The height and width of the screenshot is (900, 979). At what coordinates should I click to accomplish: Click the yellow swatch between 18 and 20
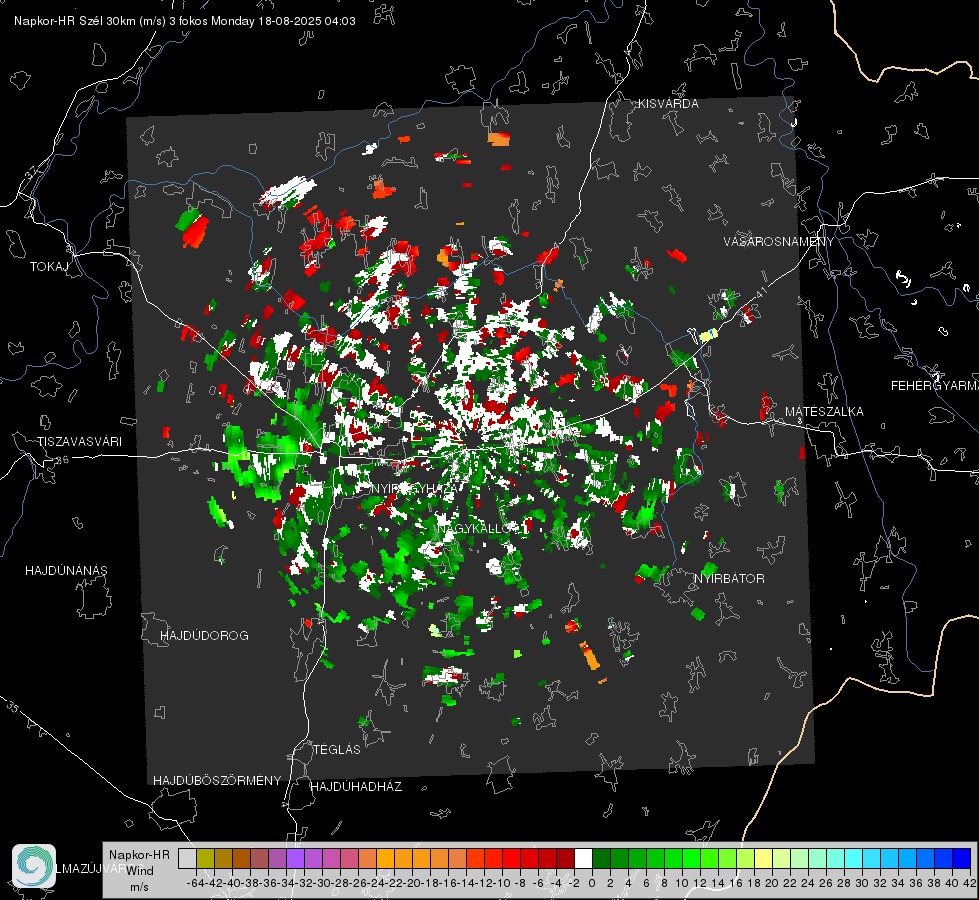[763, 859]
